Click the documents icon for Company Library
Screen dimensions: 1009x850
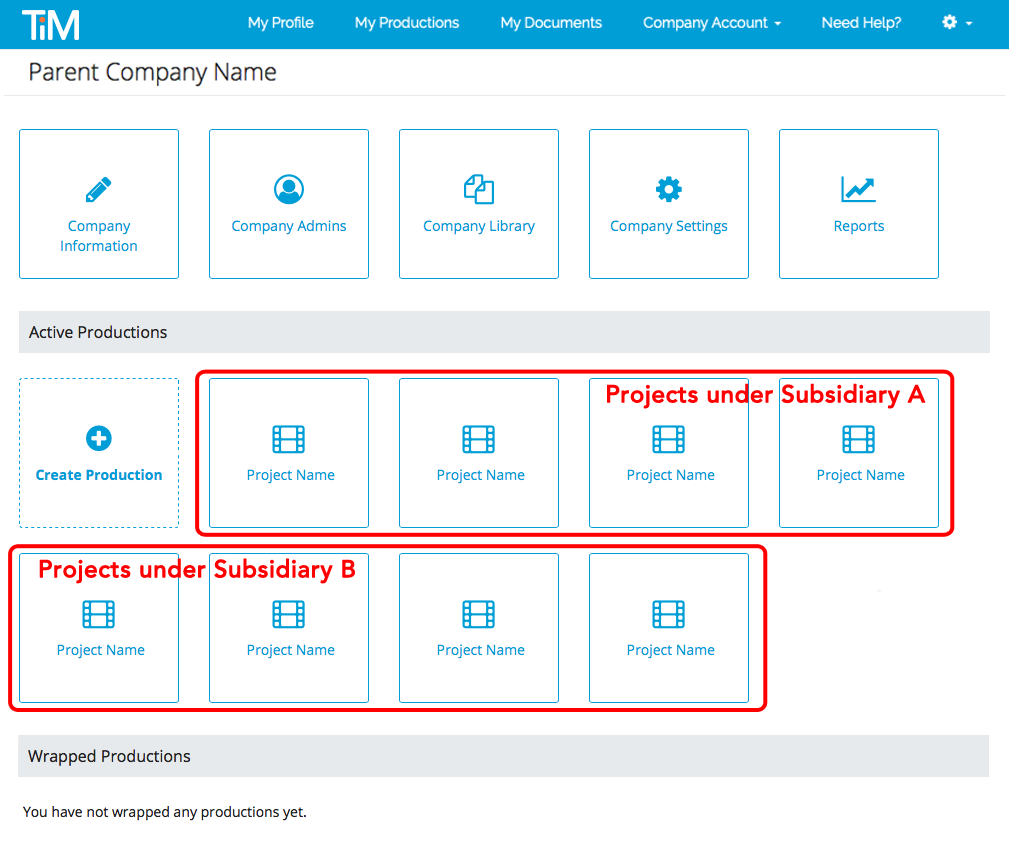[x=479, y=189]
